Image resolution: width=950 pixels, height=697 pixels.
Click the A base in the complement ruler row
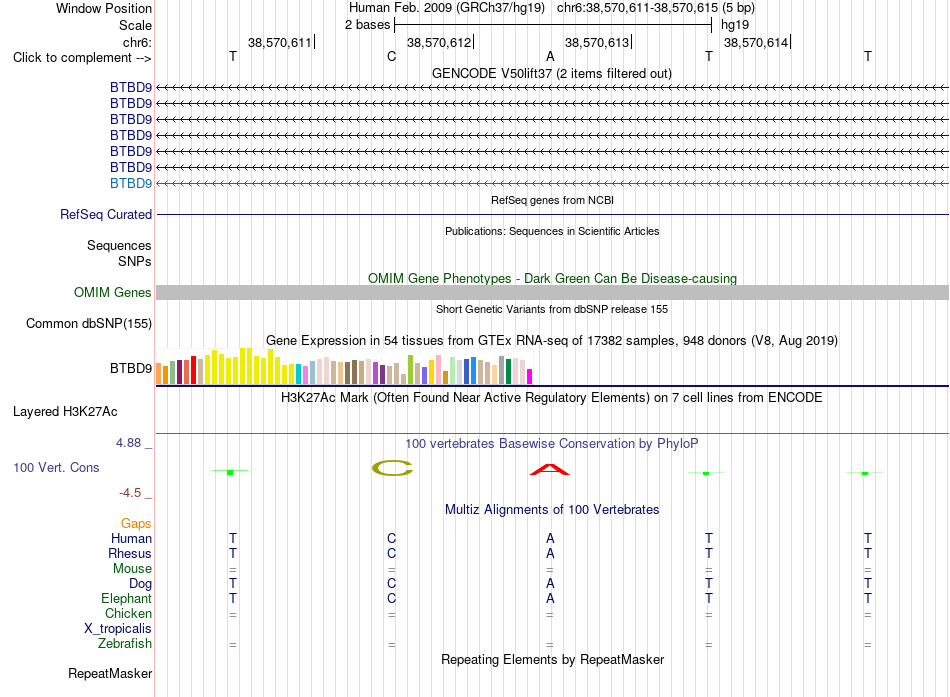pos(550,56)
